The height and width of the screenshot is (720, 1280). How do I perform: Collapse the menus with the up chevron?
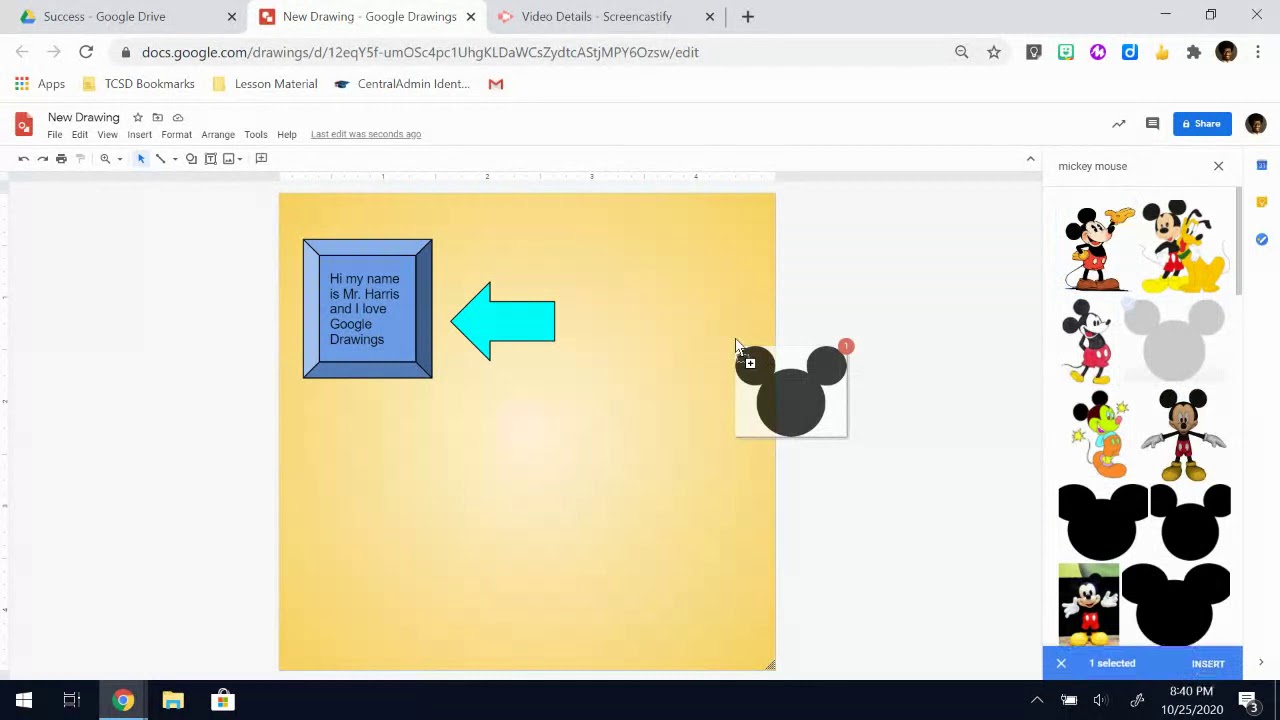[1030, 159]
